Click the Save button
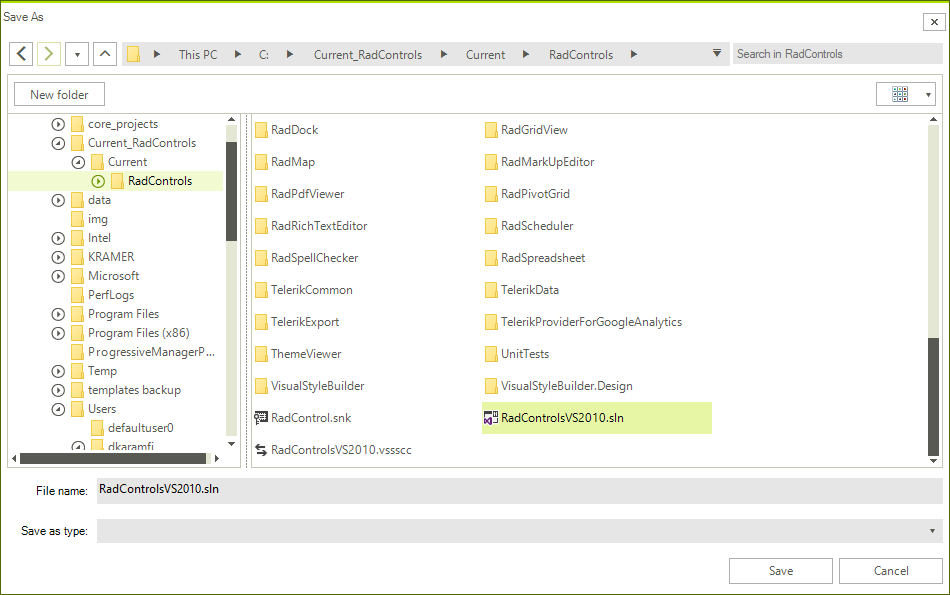The image size is (950, 595). [780, 570]
